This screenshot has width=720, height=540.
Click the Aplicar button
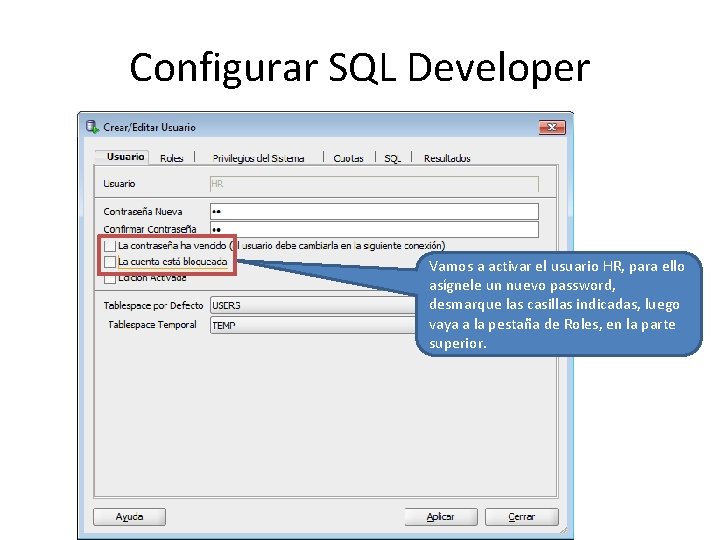point(441,517)
